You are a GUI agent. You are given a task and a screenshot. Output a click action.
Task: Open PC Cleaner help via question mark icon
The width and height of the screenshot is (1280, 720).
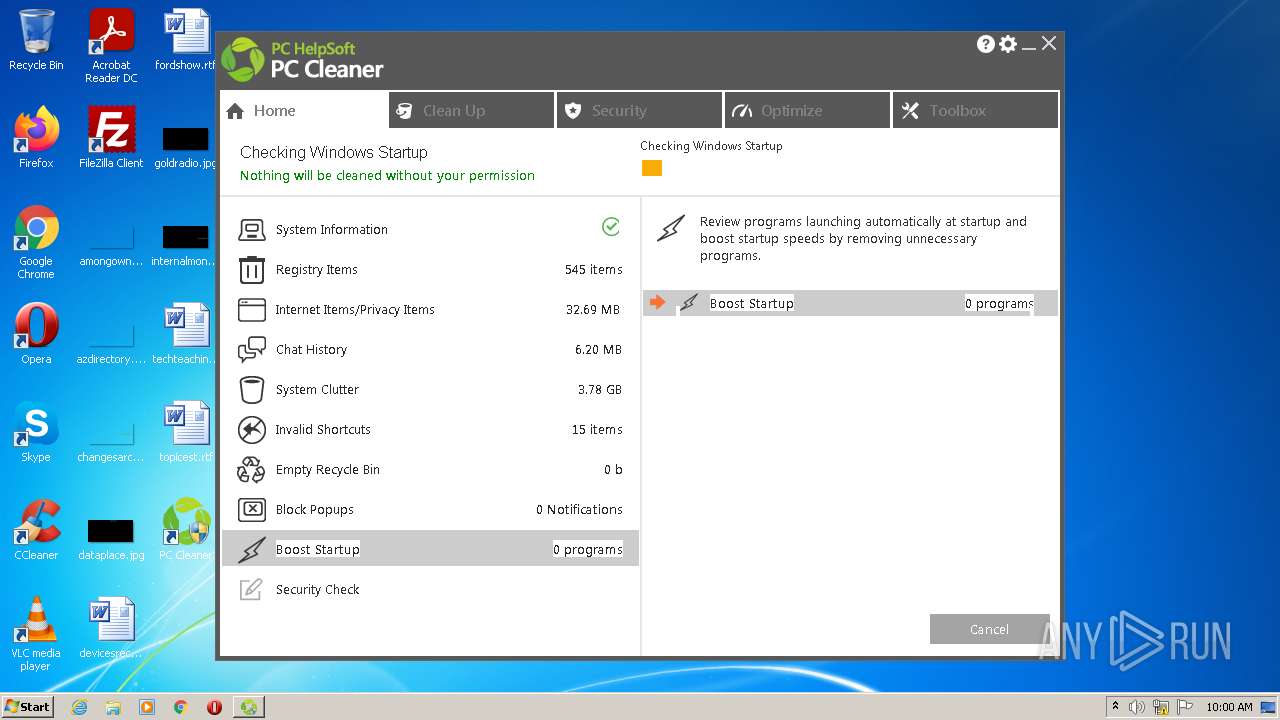[985, 44]
